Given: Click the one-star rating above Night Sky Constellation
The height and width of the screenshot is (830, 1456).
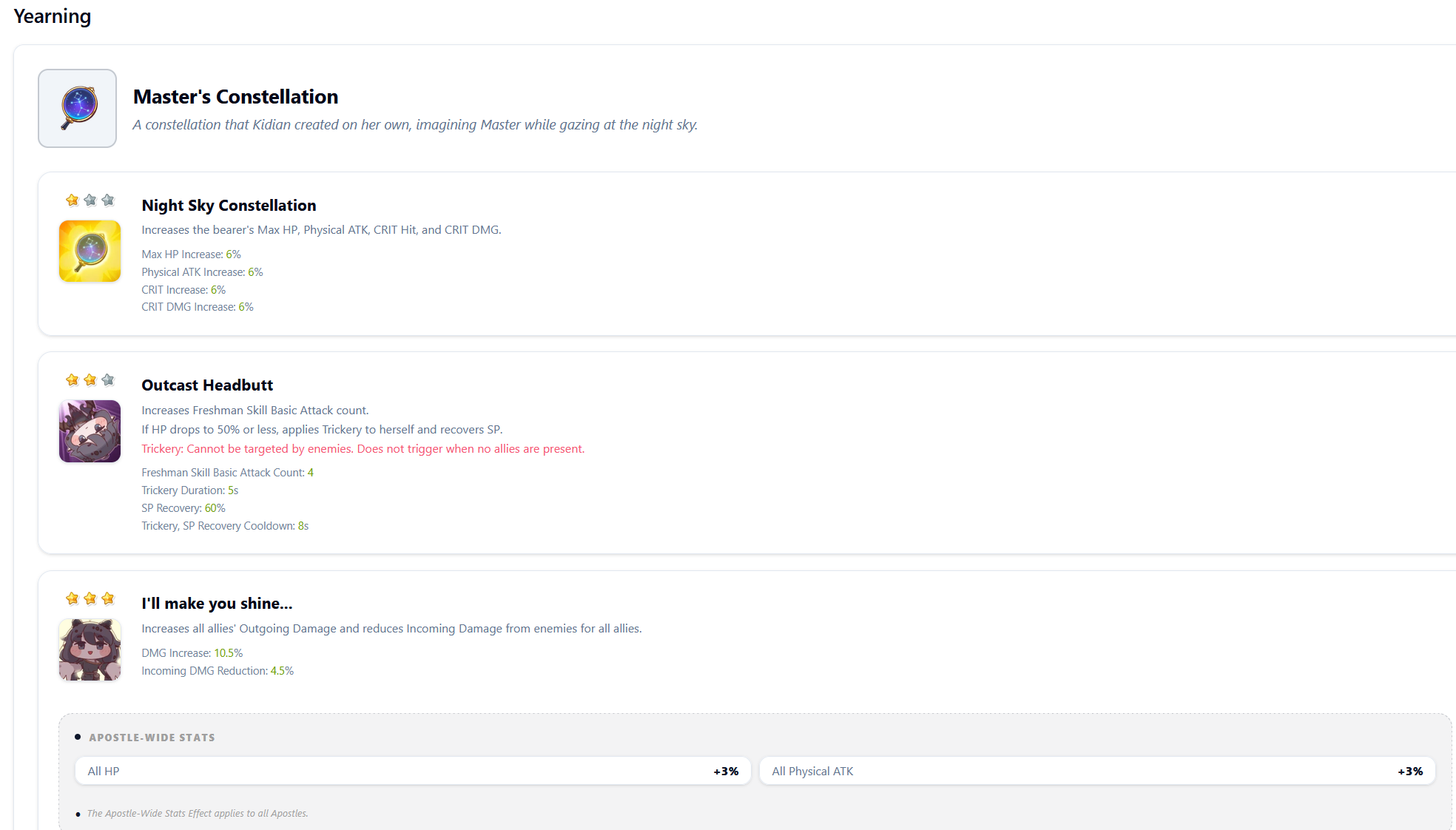Looking at the screenshot, I should [90, 200].
